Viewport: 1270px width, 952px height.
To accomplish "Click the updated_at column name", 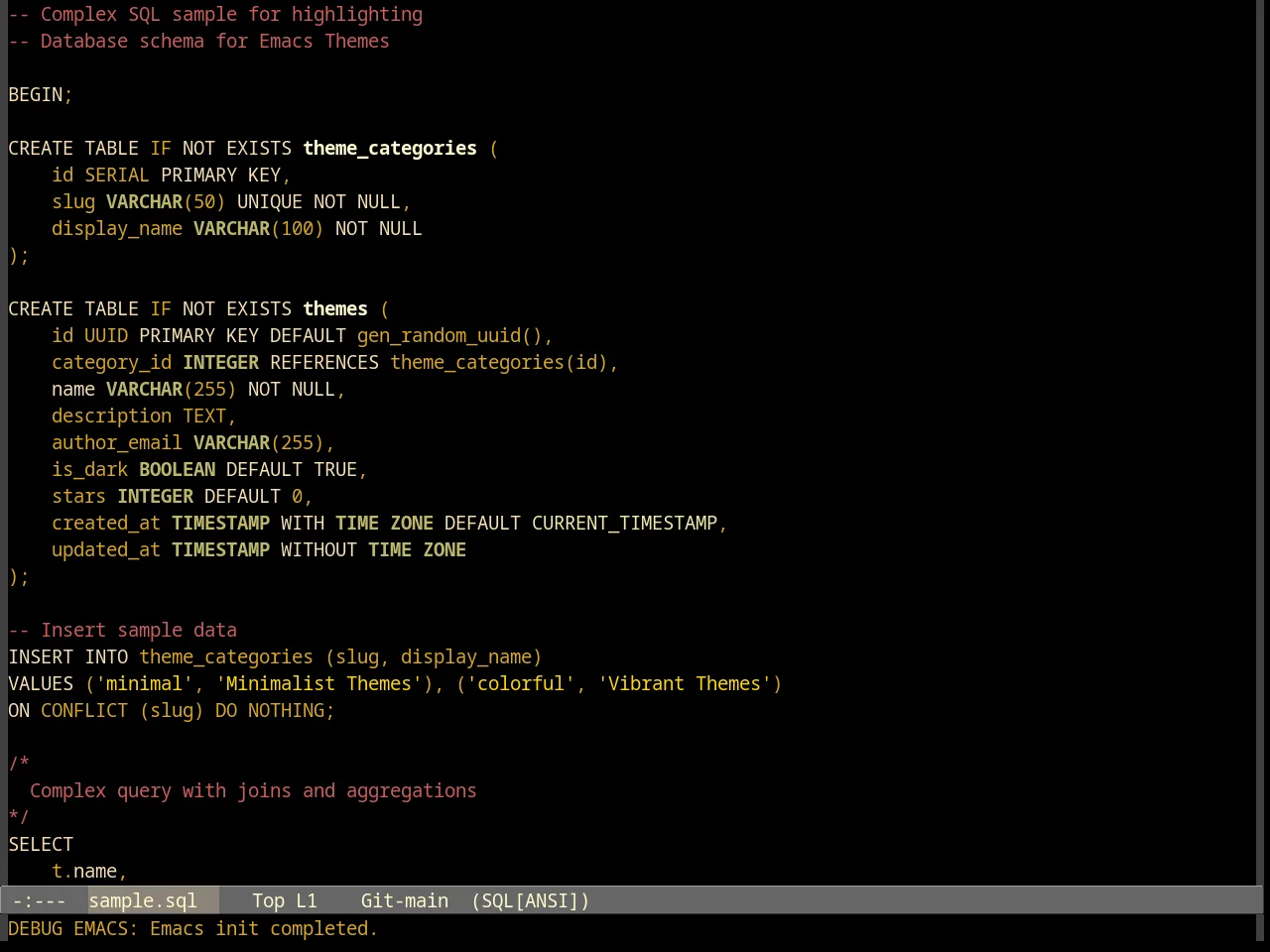I will point(106,549).
